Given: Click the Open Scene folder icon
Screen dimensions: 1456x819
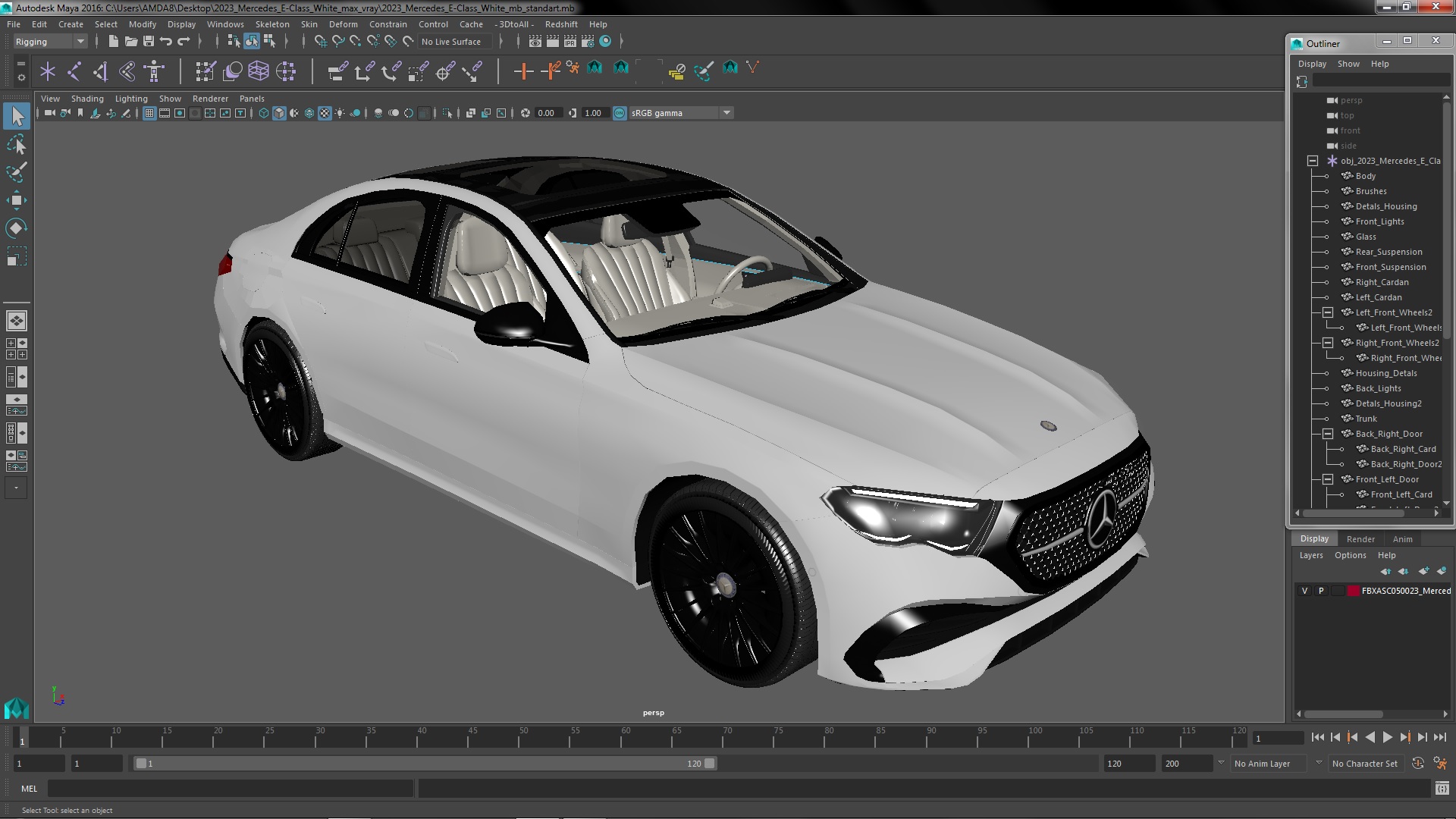Looking at the screenshot, I should click(130, 41).
